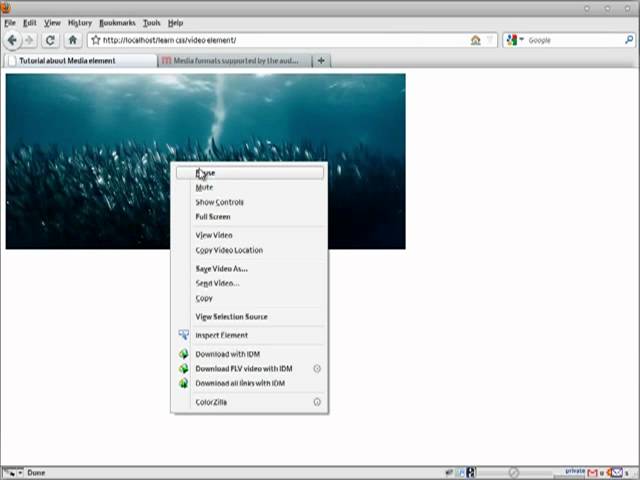The width and height of the screenshot is (640, 480).
Task: Open the History menu
Action: (x=80, y=23)
